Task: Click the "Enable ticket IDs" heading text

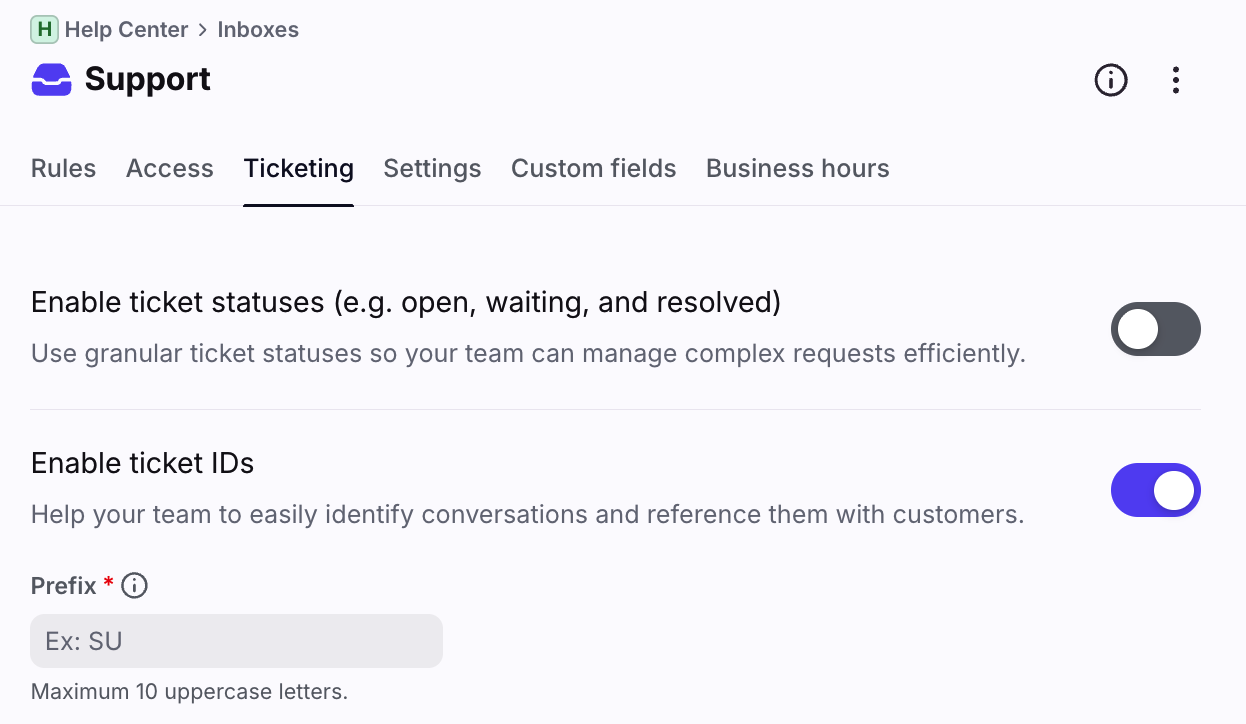Action: coord(142,463)
